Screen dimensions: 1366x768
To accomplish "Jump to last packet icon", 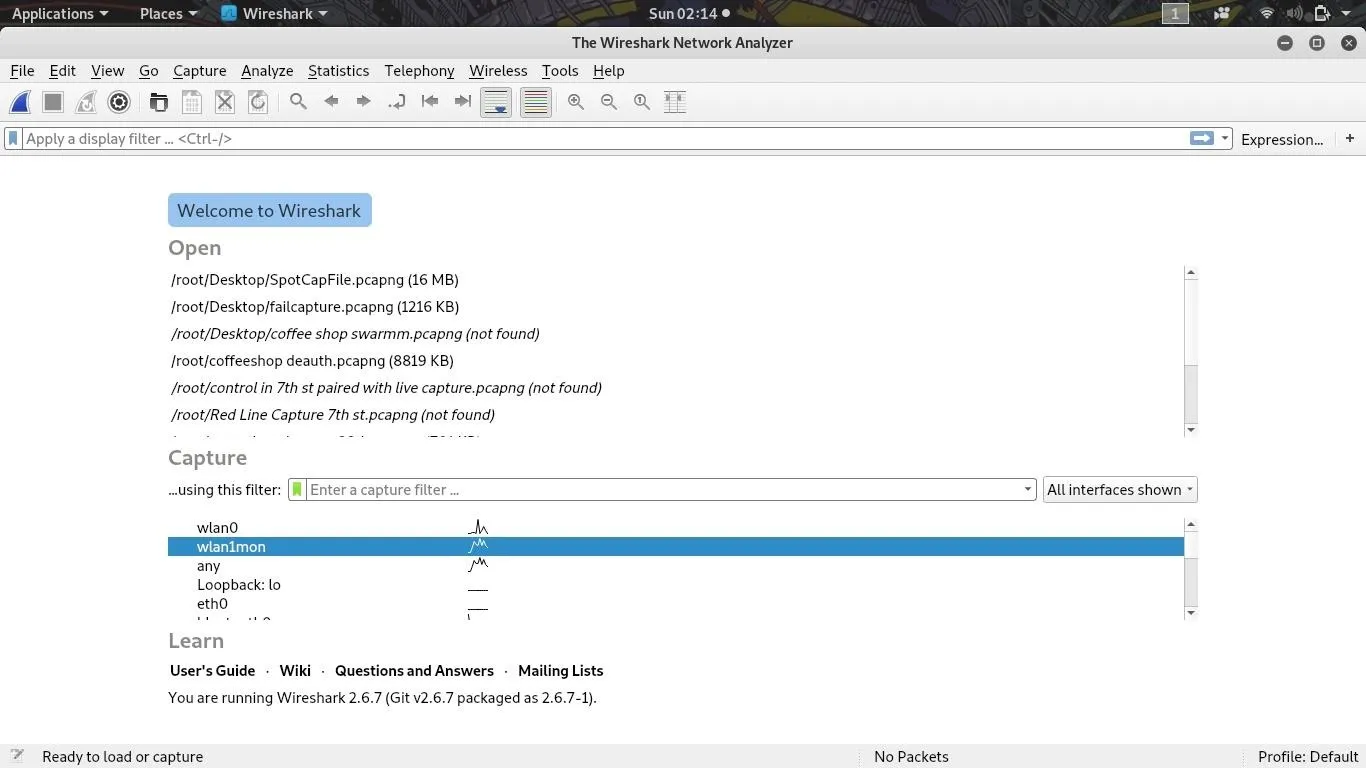I will point(463,101).
